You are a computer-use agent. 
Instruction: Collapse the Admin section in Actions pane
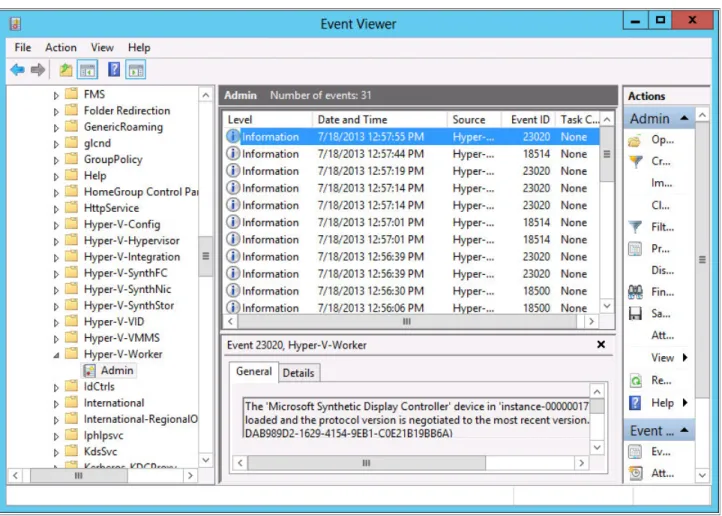click(684, 118)
